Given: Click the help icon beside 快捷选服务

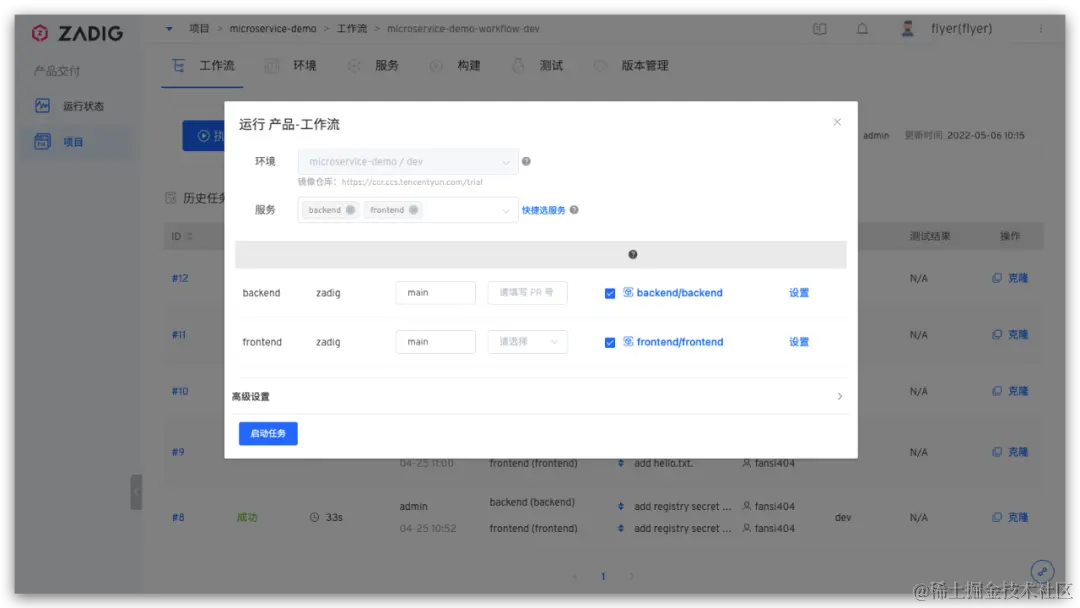Looking at the screenshot, I should pos(574,210).
